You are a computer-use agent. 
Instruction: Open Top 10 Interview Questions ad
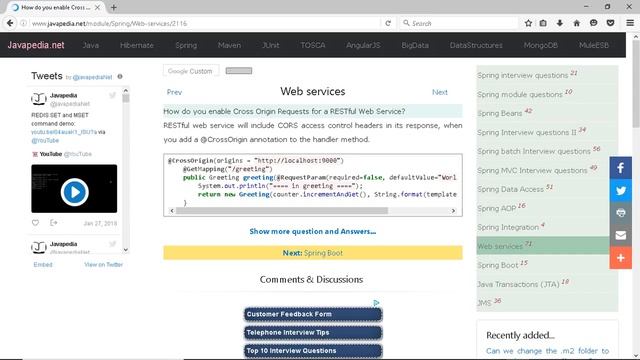click(x=313, y=351)
